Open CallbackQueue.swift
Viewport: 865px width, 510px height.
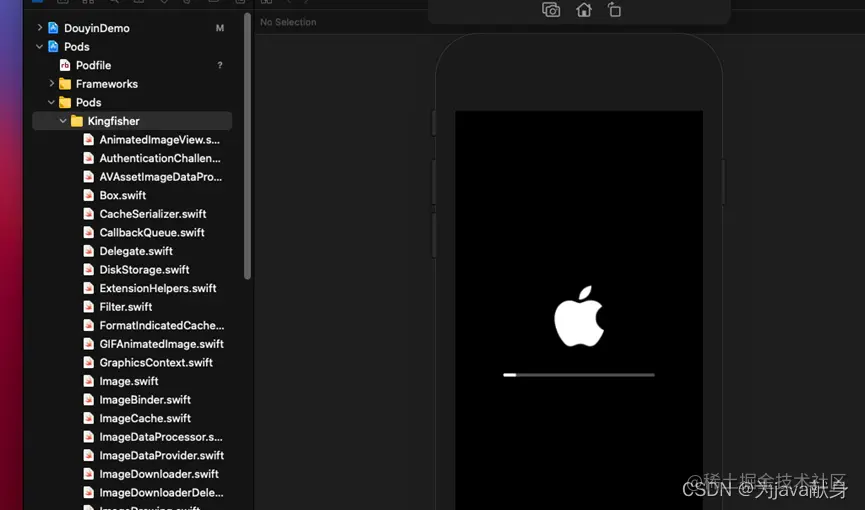[x=152, y=232]
